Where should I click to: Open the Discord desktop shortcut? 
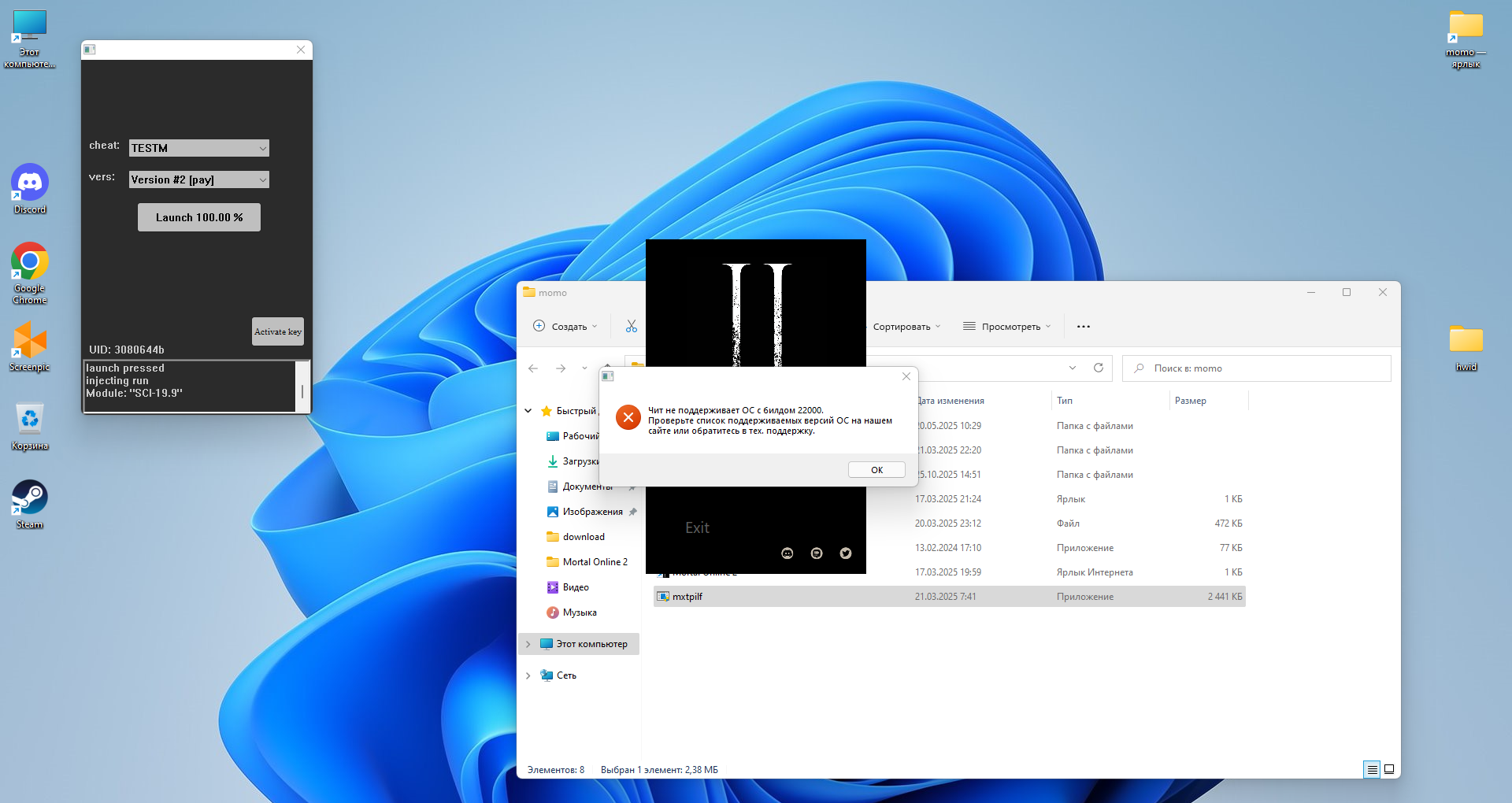30,189
